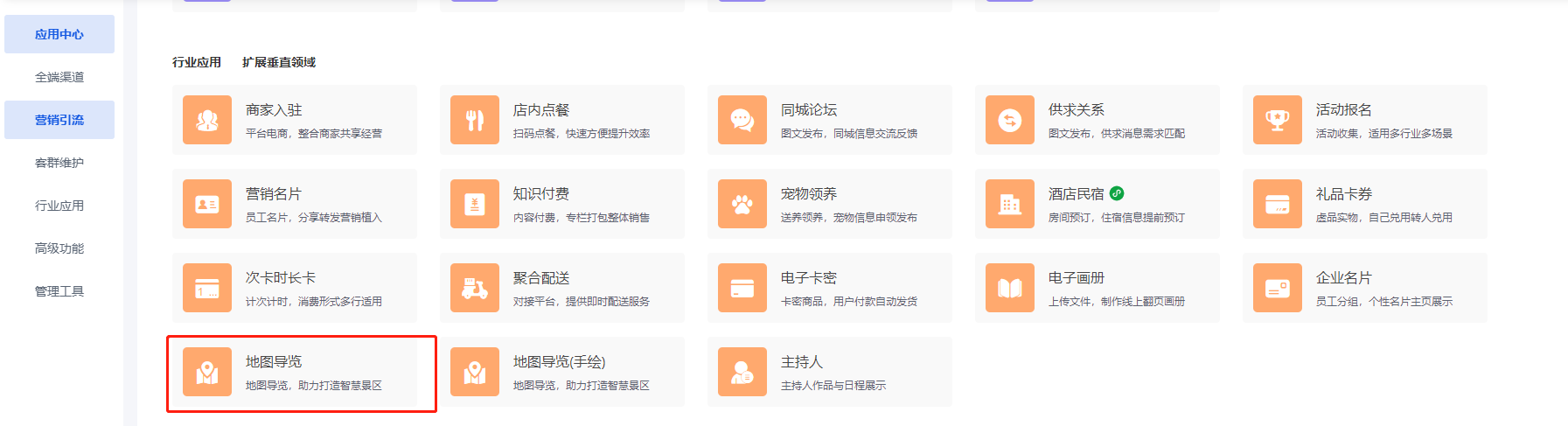Open the 同城论坛 title link

click(x=809, y=110)
